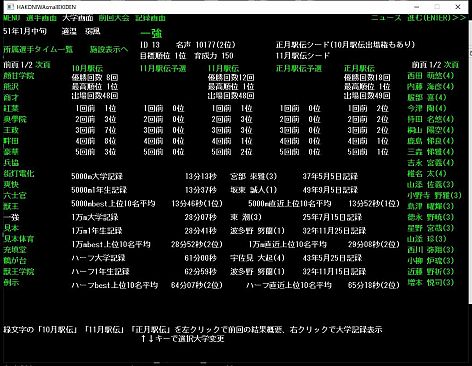Open the ニュース screen
Image resolution: width=472 pixels, height=366 pixels.
pyautogui.click(x=386, y=18)
